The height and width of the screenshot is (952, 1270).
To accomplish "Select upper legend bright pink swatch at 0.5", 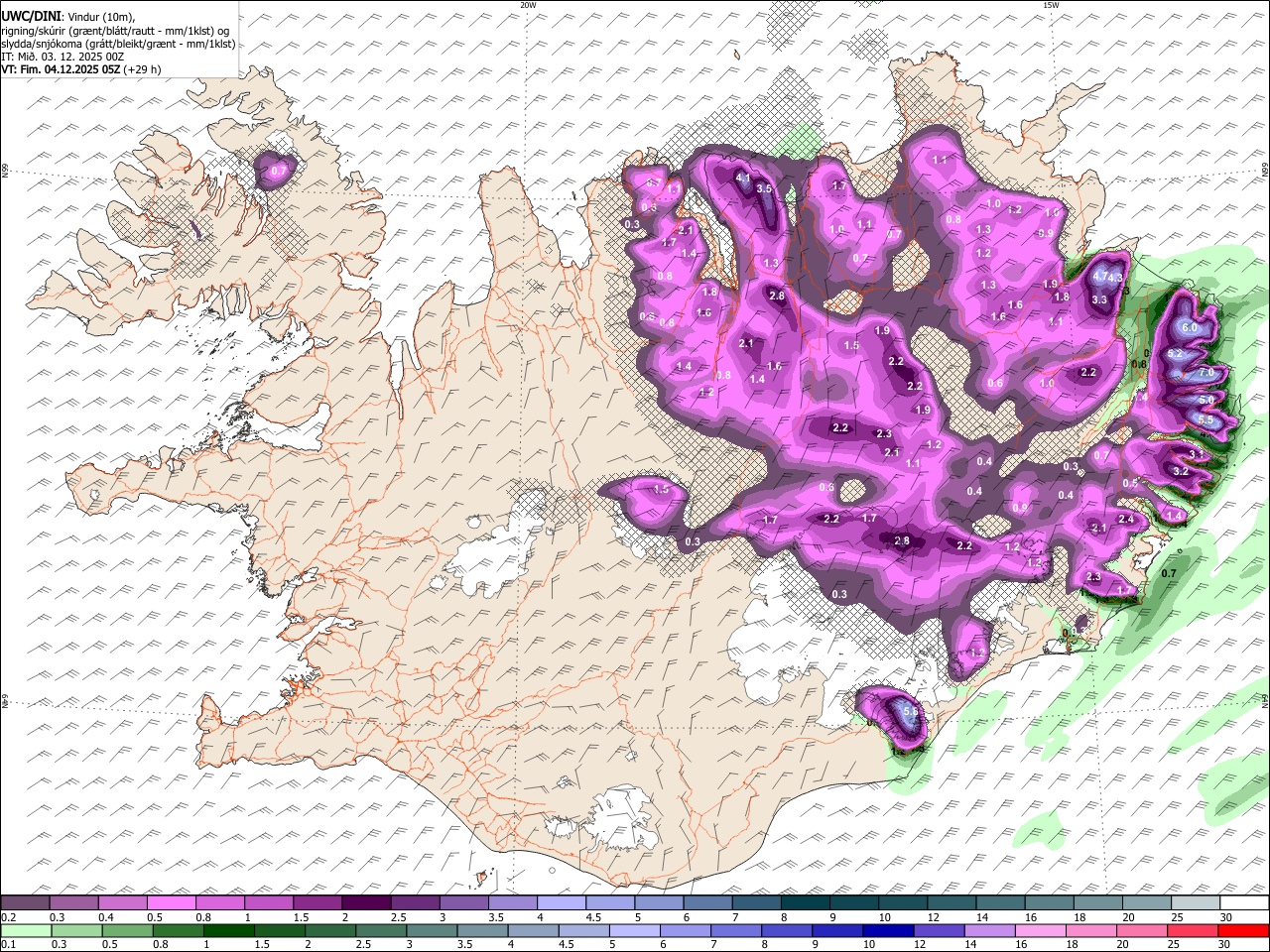I will coord(171,902).
